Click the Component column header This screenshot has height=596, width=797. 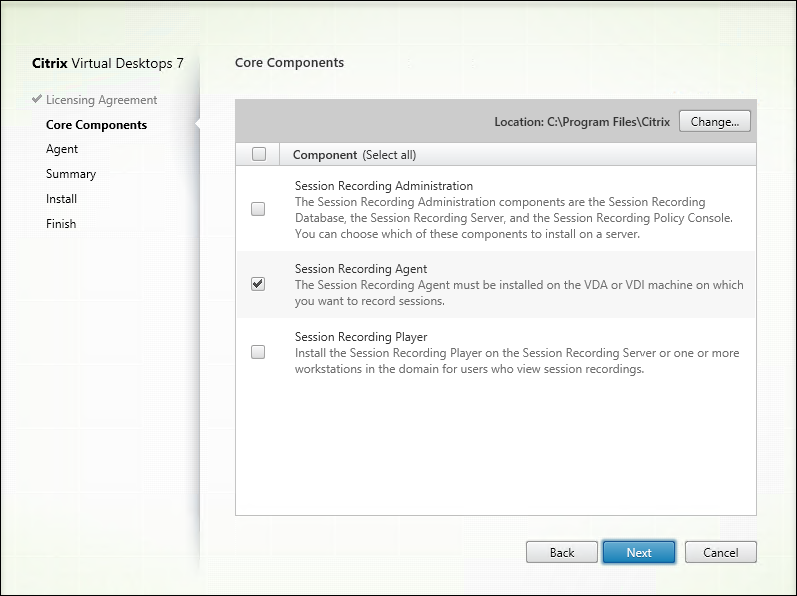click(325, 155)
